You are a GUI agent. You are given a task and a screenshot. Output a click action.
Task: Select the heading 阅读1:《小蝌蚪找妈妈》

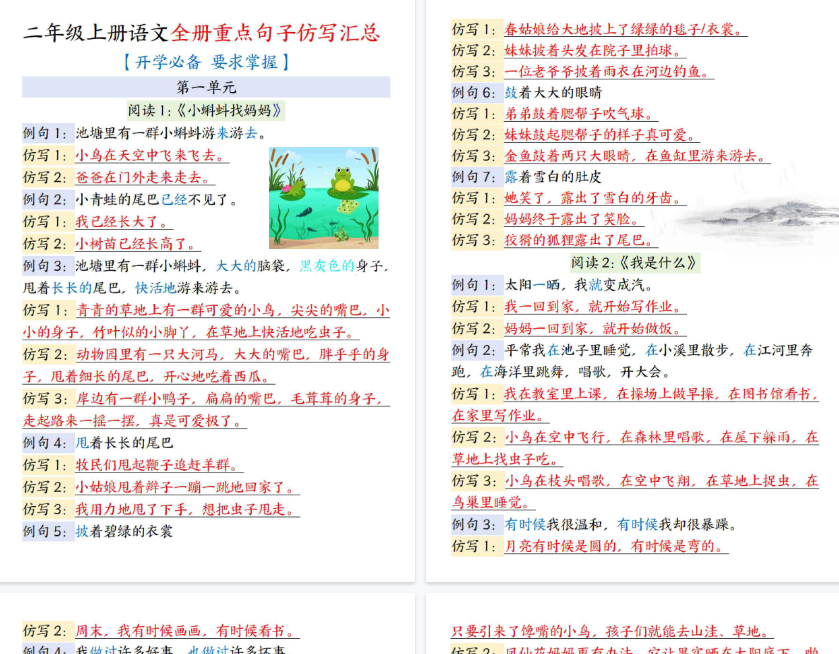coord(206,110)
